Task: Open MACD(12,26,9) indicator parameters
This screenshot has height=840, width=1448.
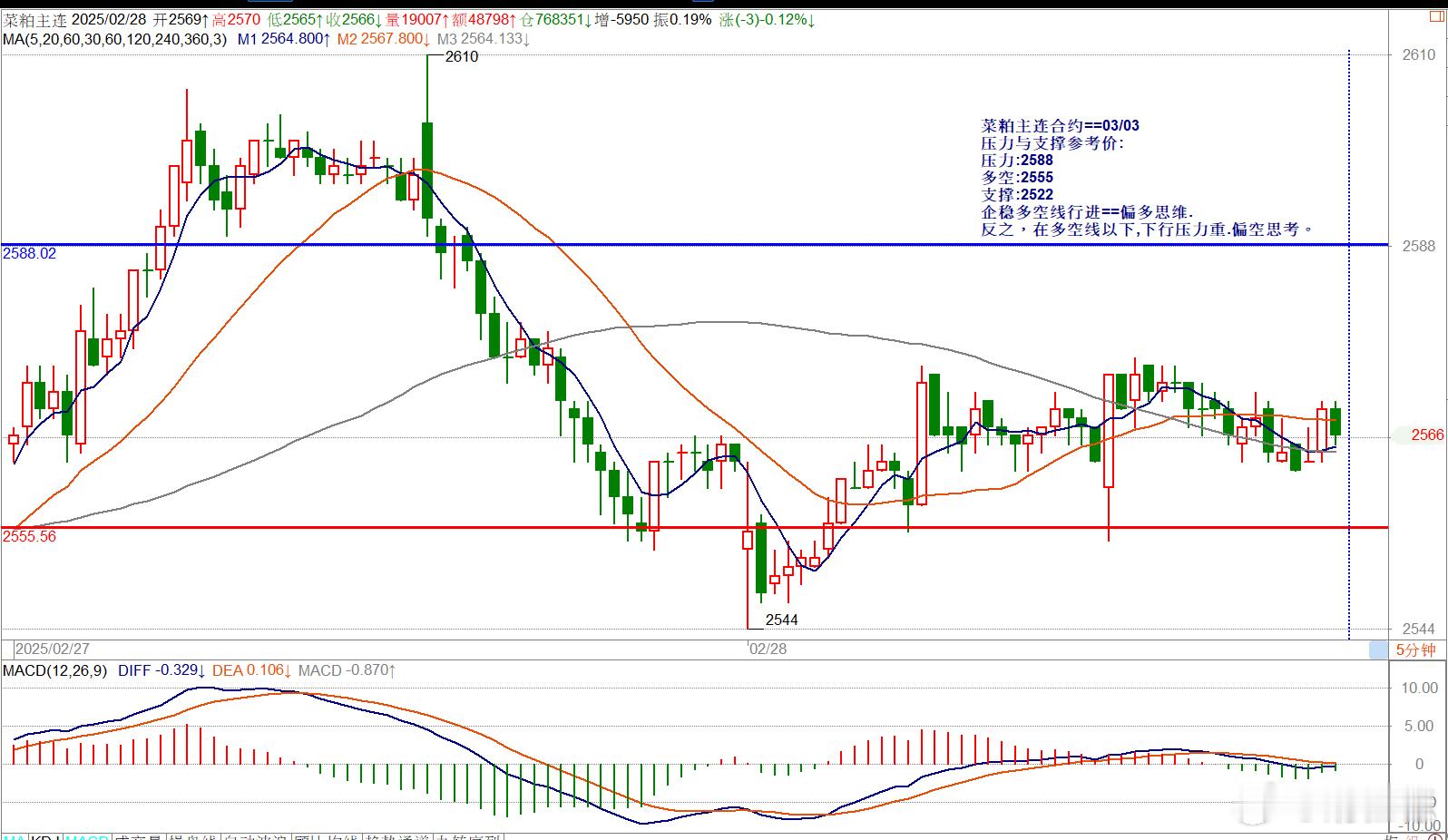Action: (x=54, y=670)
